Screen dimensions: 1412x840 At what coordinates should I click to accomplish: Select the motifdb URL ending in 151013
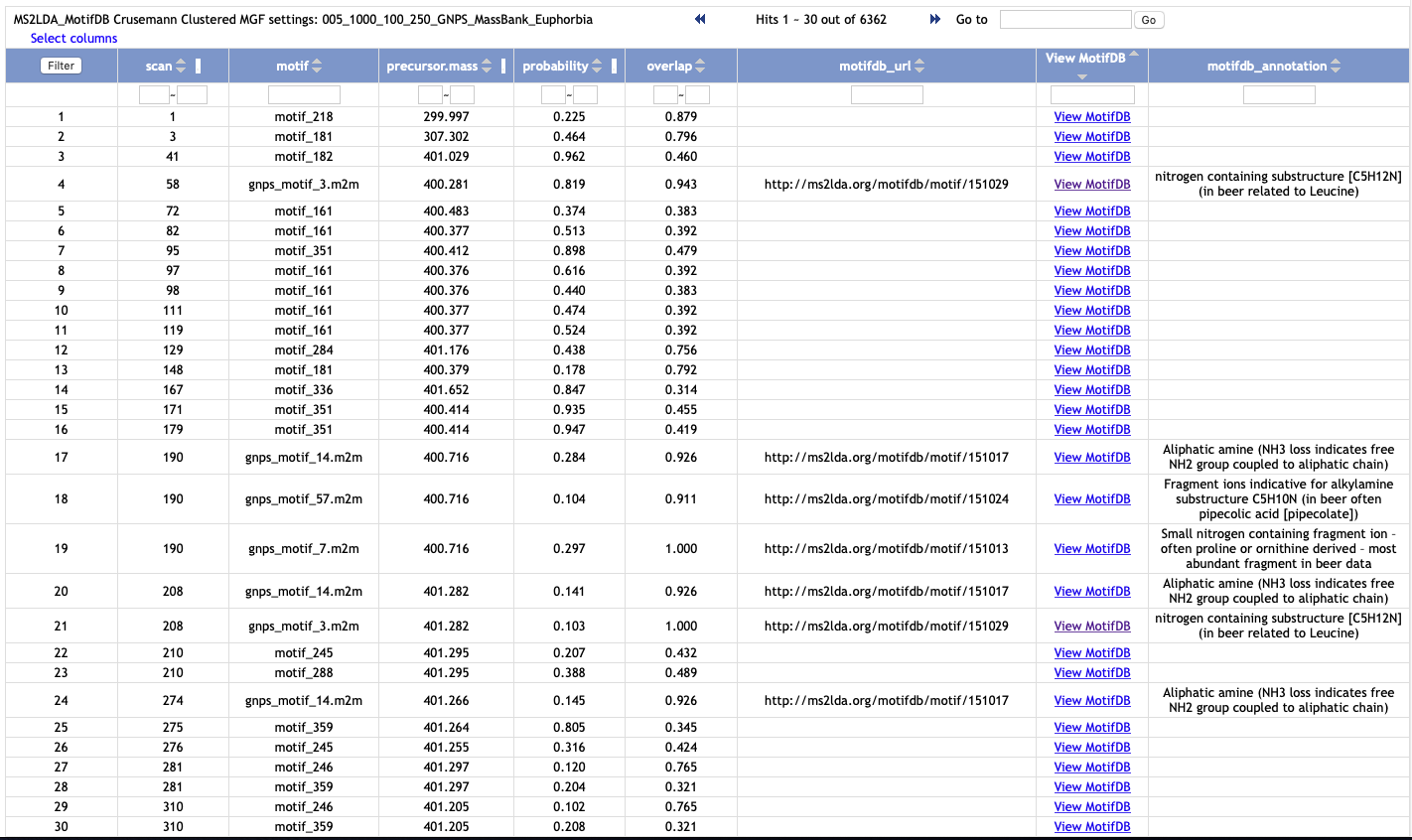click(x=887, y=549)
